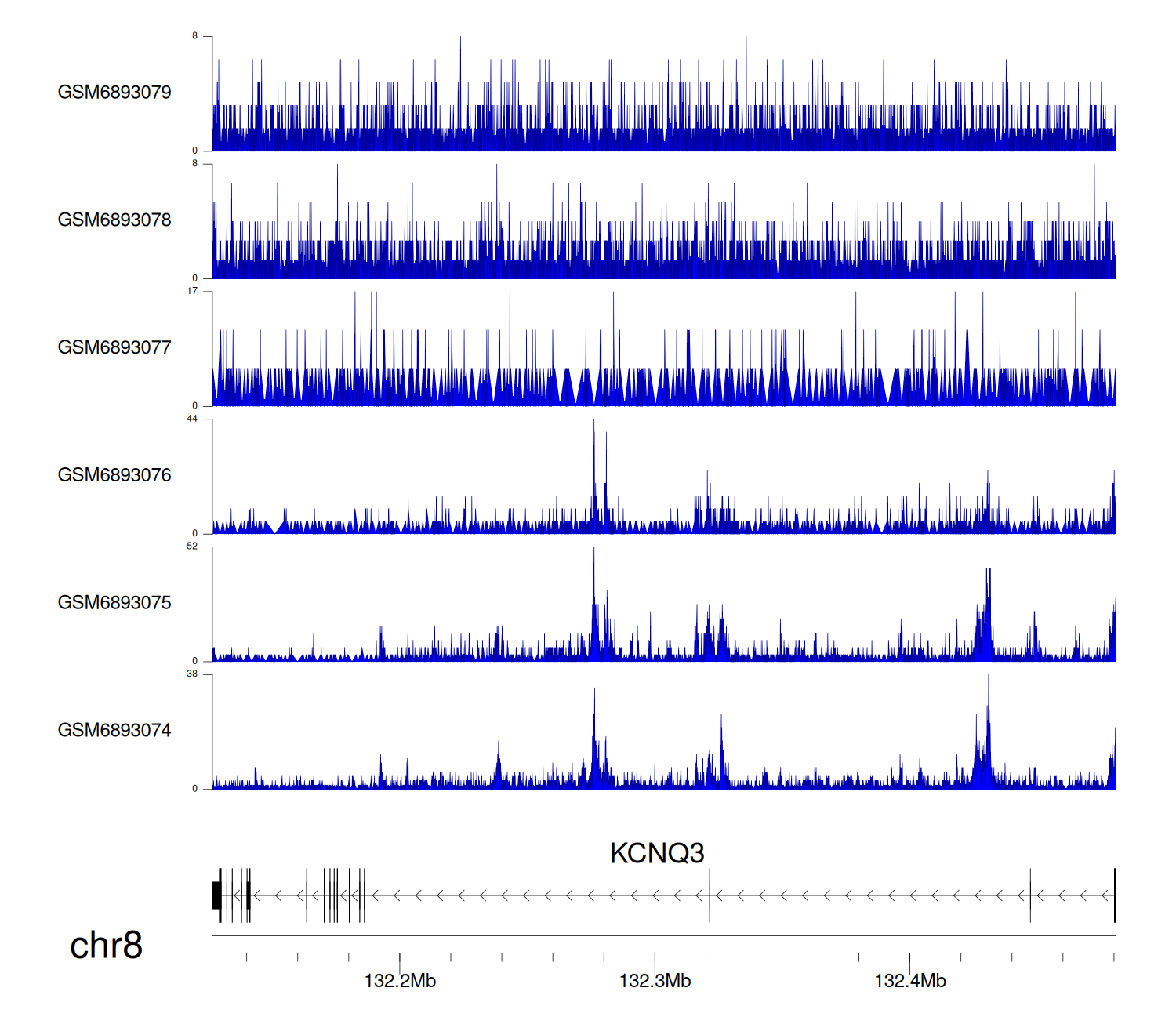
Task: Click the GSM6893079 track label
Action: click(x=114, y=93)
